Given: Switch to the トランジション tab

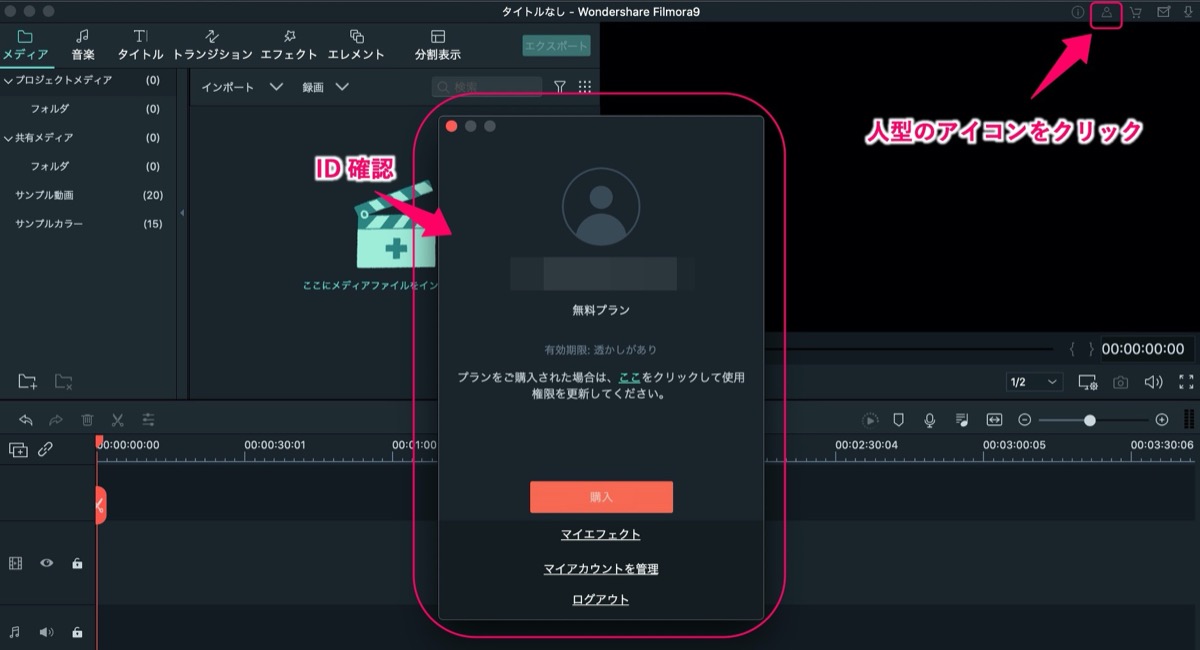Looking at the screenshot, I should [x=212, y=45].
